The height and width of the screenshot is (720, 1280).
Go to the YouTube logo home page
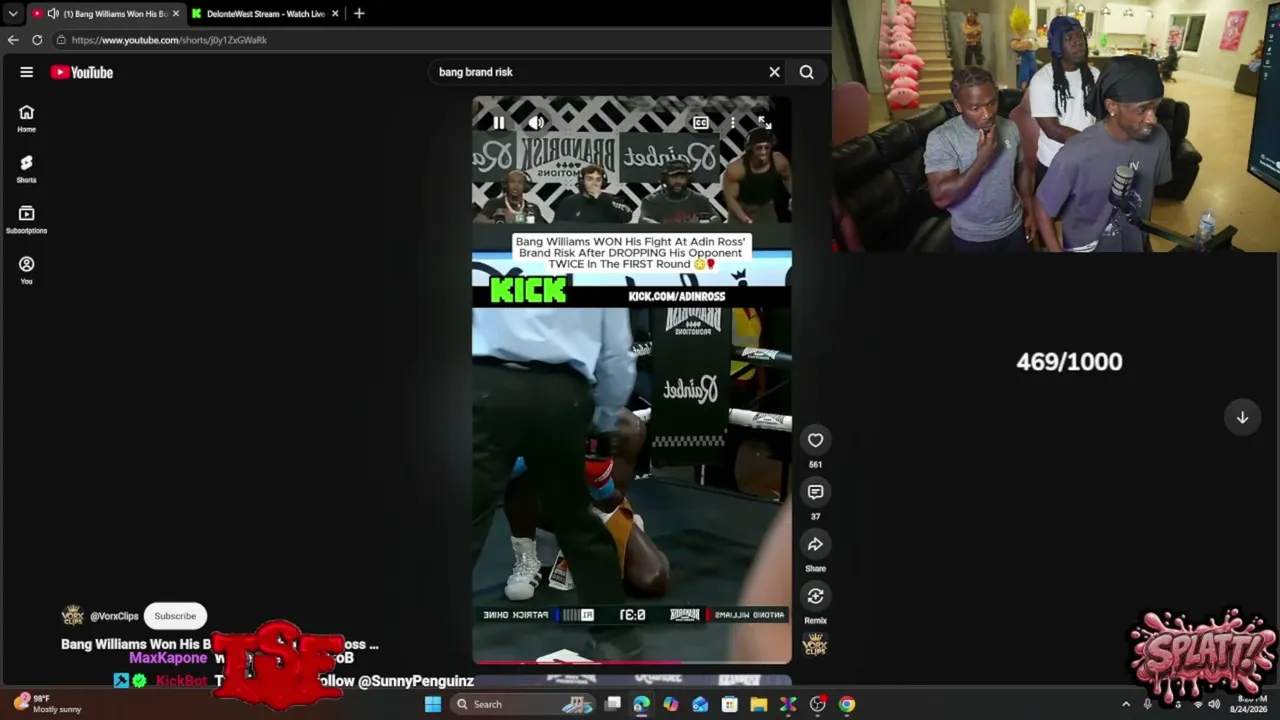82,72
